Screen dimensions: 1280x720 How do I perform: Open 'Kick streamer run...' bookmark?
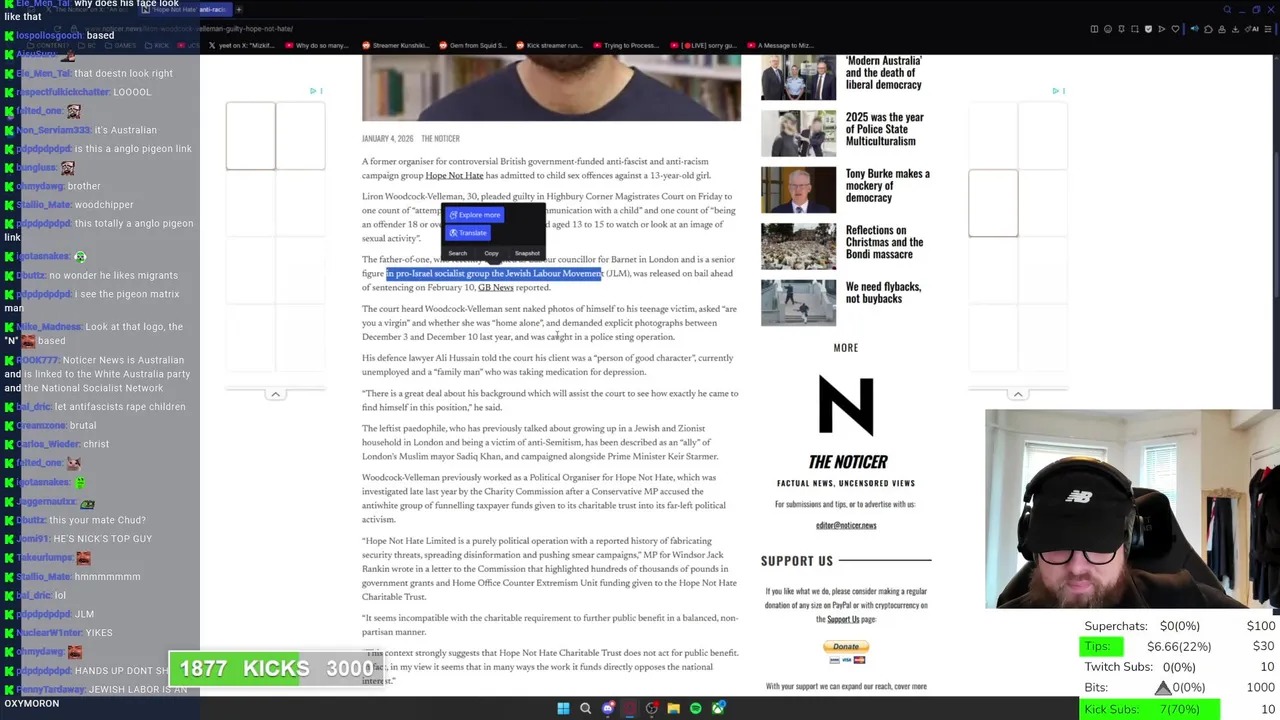(549, 45)
